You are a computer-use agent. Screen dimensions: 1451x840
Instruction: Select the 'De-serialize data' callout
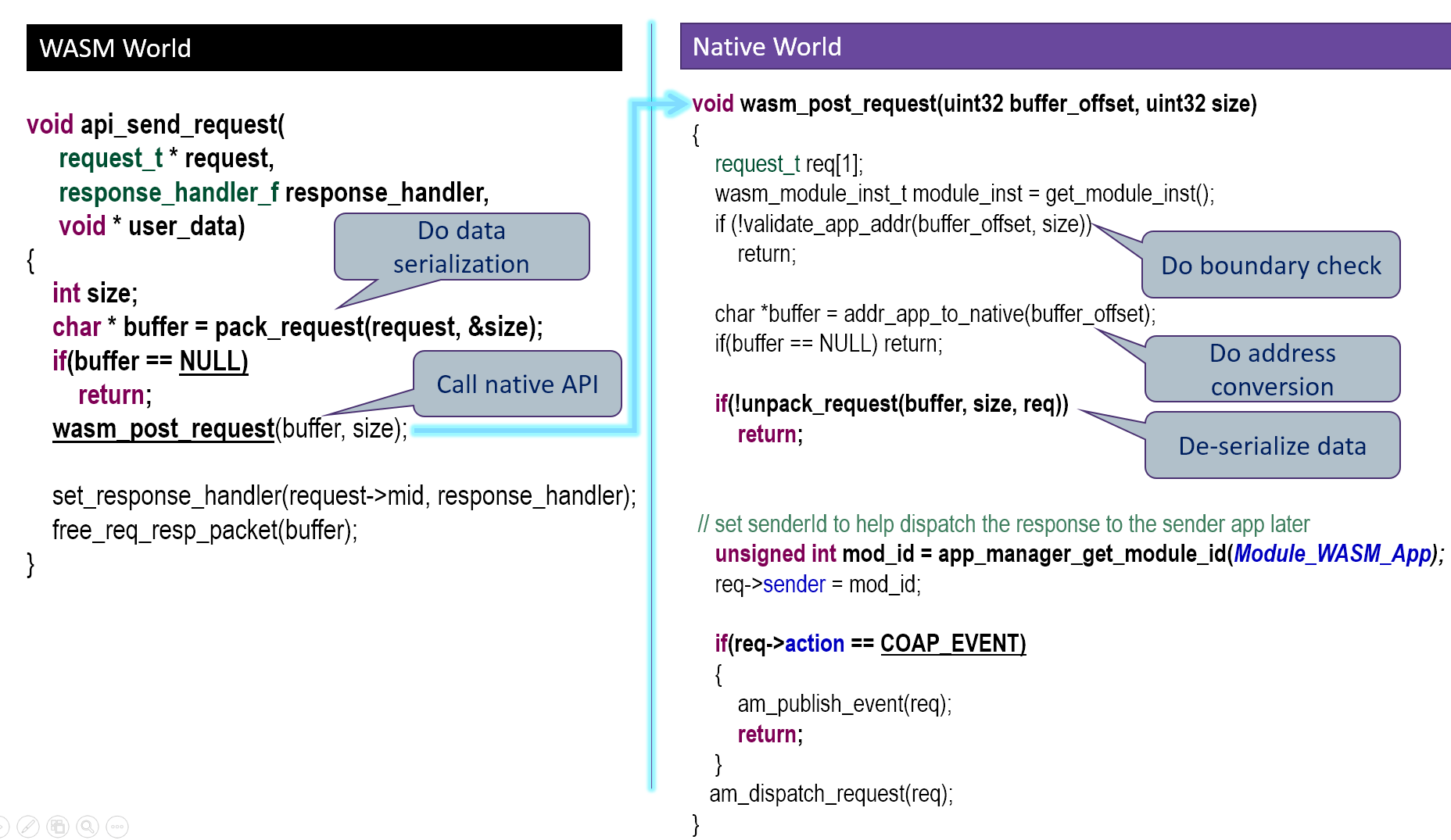click(x=1272, y=445)
